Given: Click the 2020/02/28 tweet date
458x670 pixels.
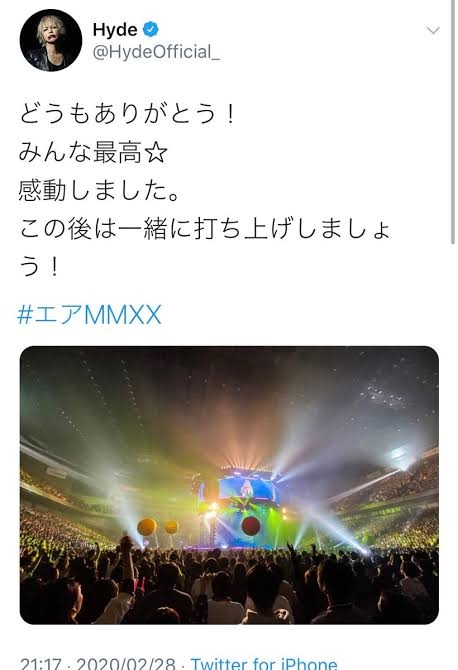Looking at the screenshot, I should [x=126, y=664].
